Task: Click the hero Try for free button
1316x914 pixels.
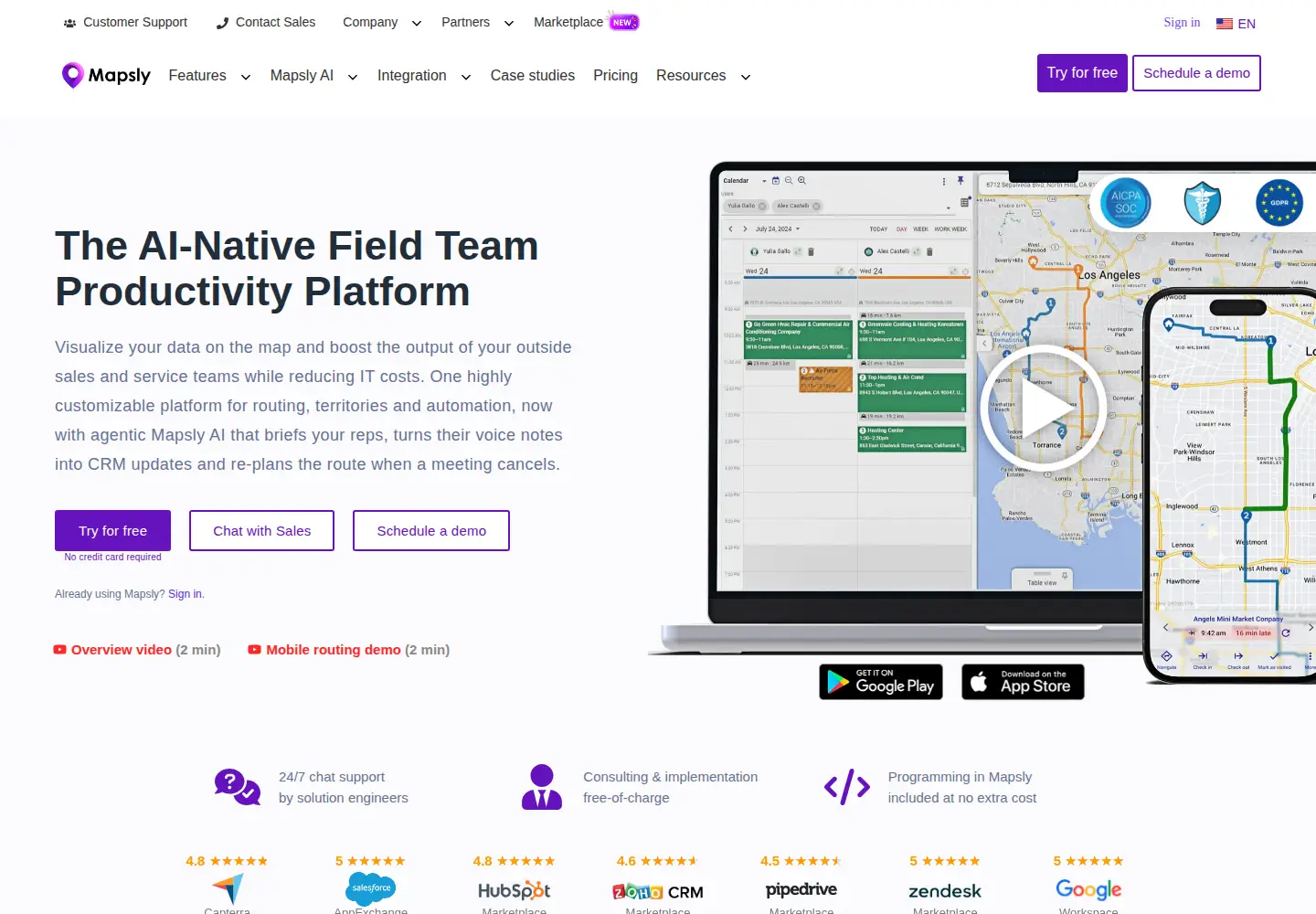Action: 112,530
